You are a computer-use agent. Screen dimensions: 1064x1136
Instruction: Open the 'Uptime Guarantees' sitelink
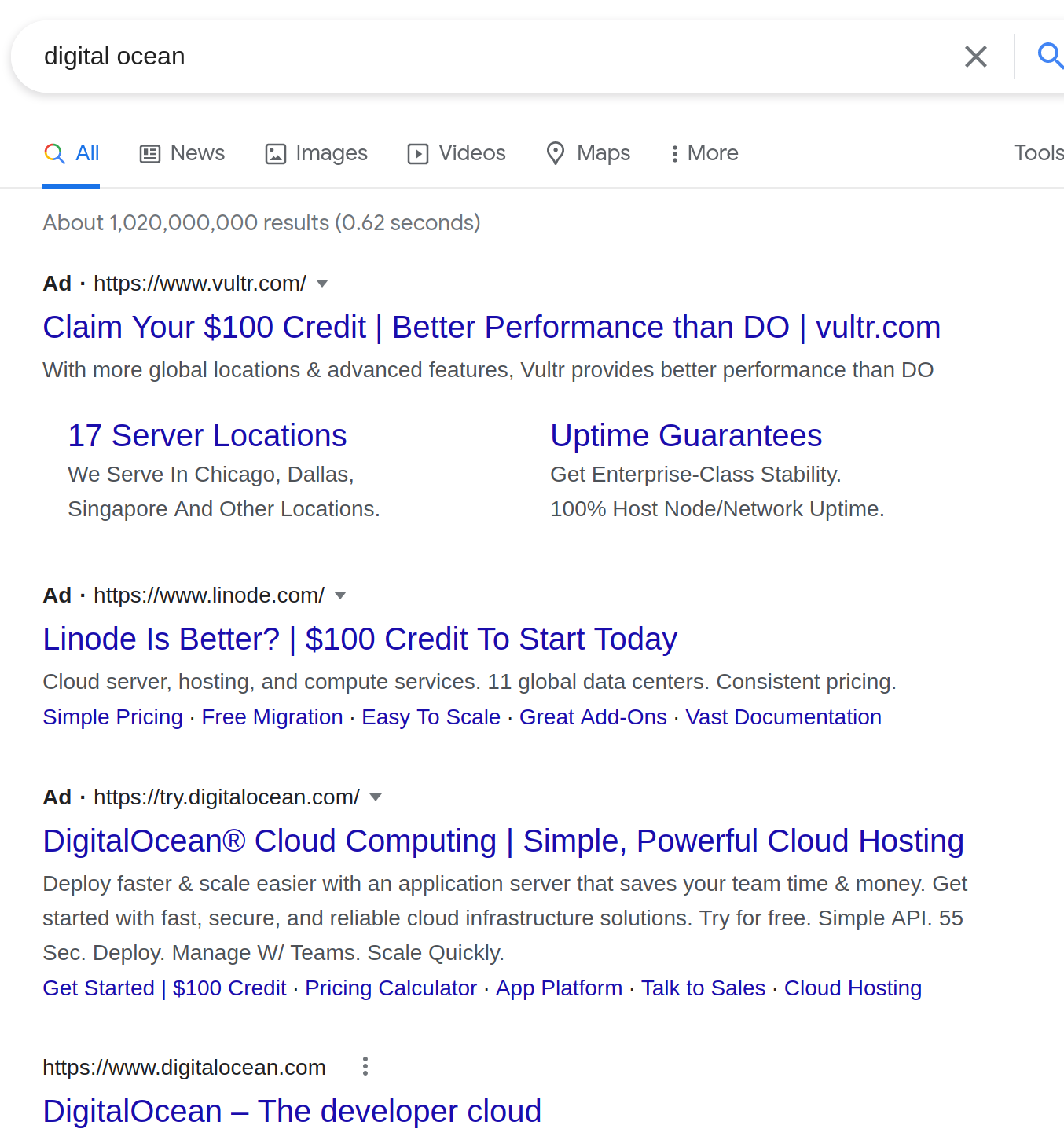[686, 436]
